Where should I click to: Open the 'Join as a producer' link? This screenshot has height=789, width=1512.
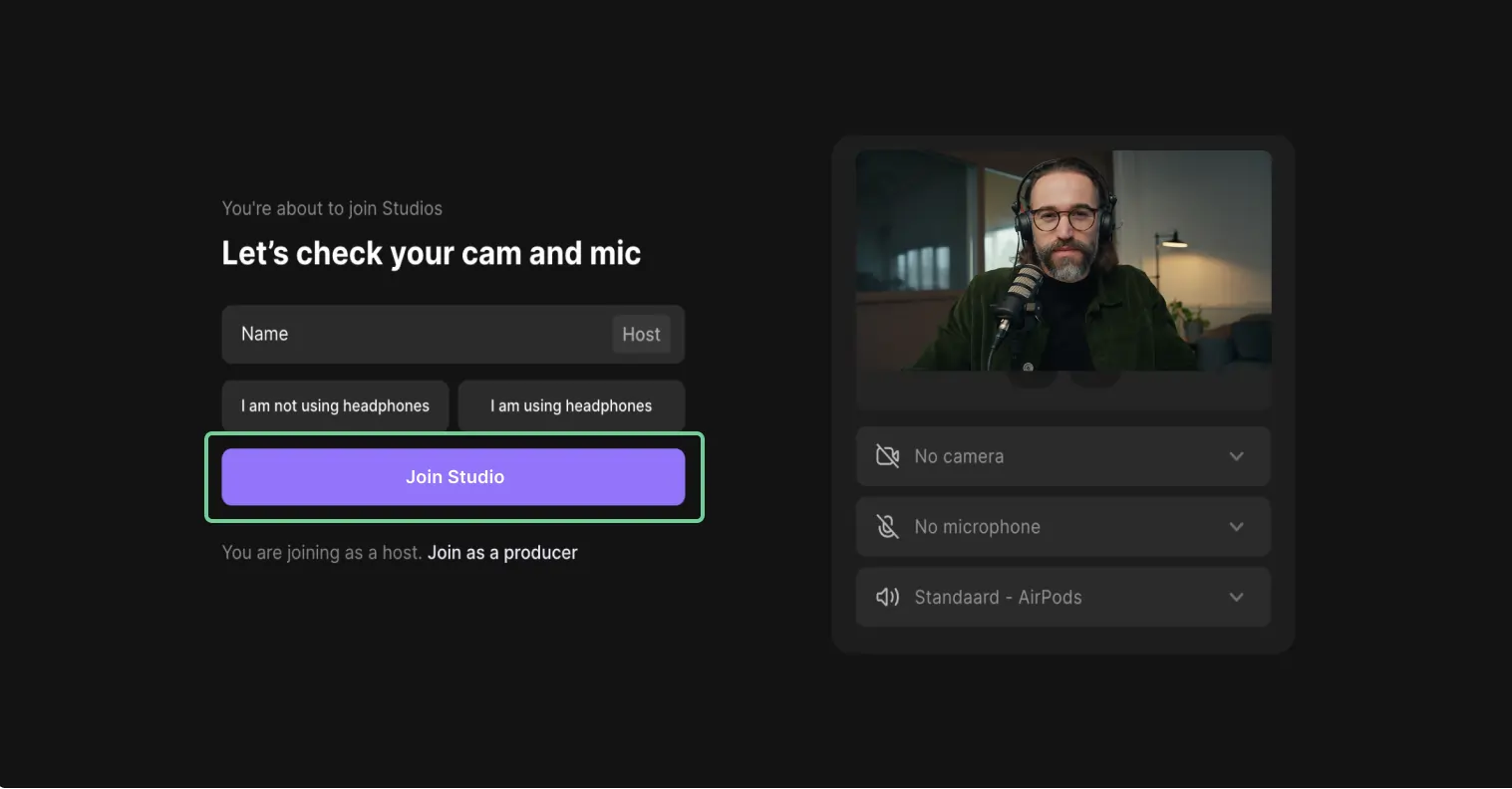click(502, 552)
